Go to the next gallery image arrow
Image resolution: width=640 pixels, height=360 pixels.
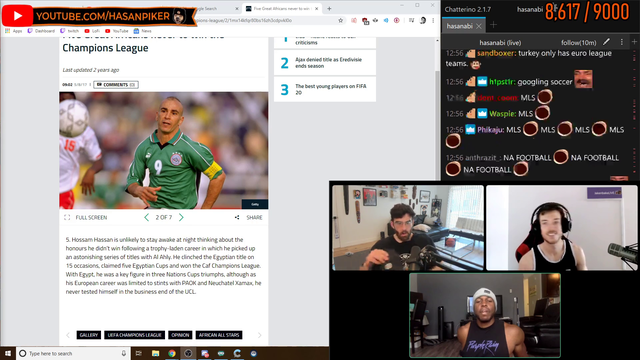181,218
